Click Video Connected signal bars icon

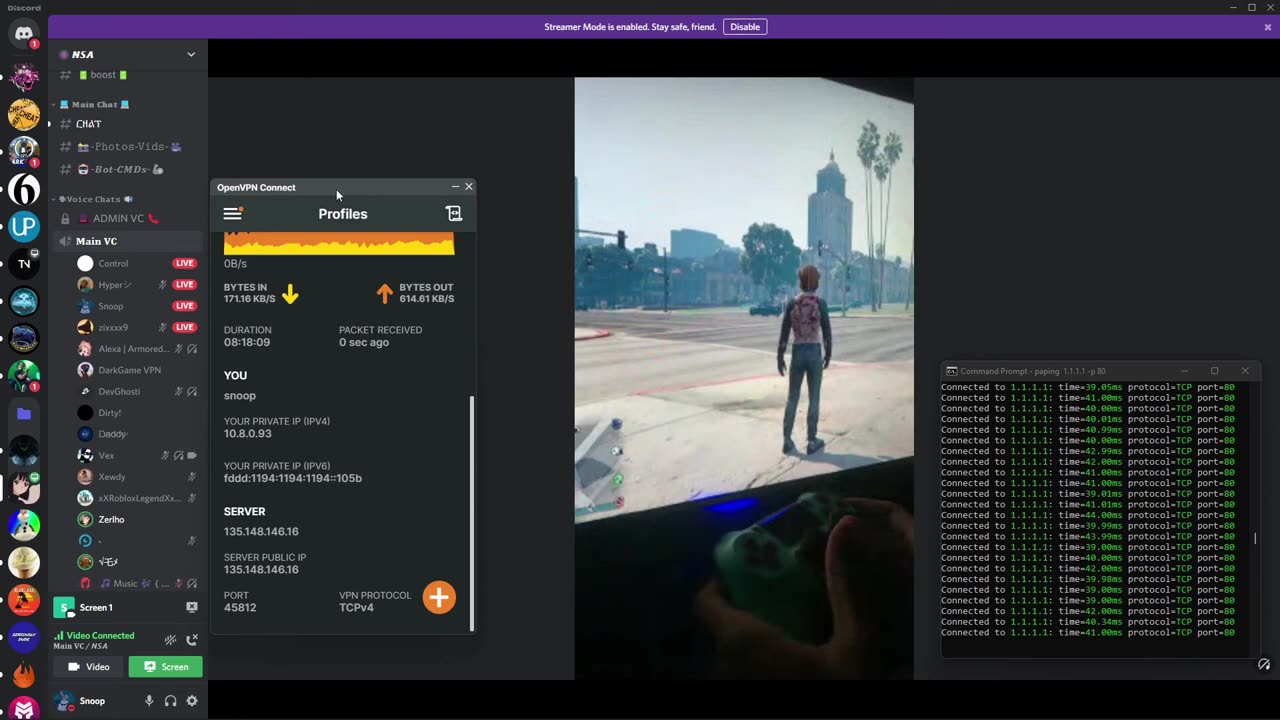pos(59,636)
